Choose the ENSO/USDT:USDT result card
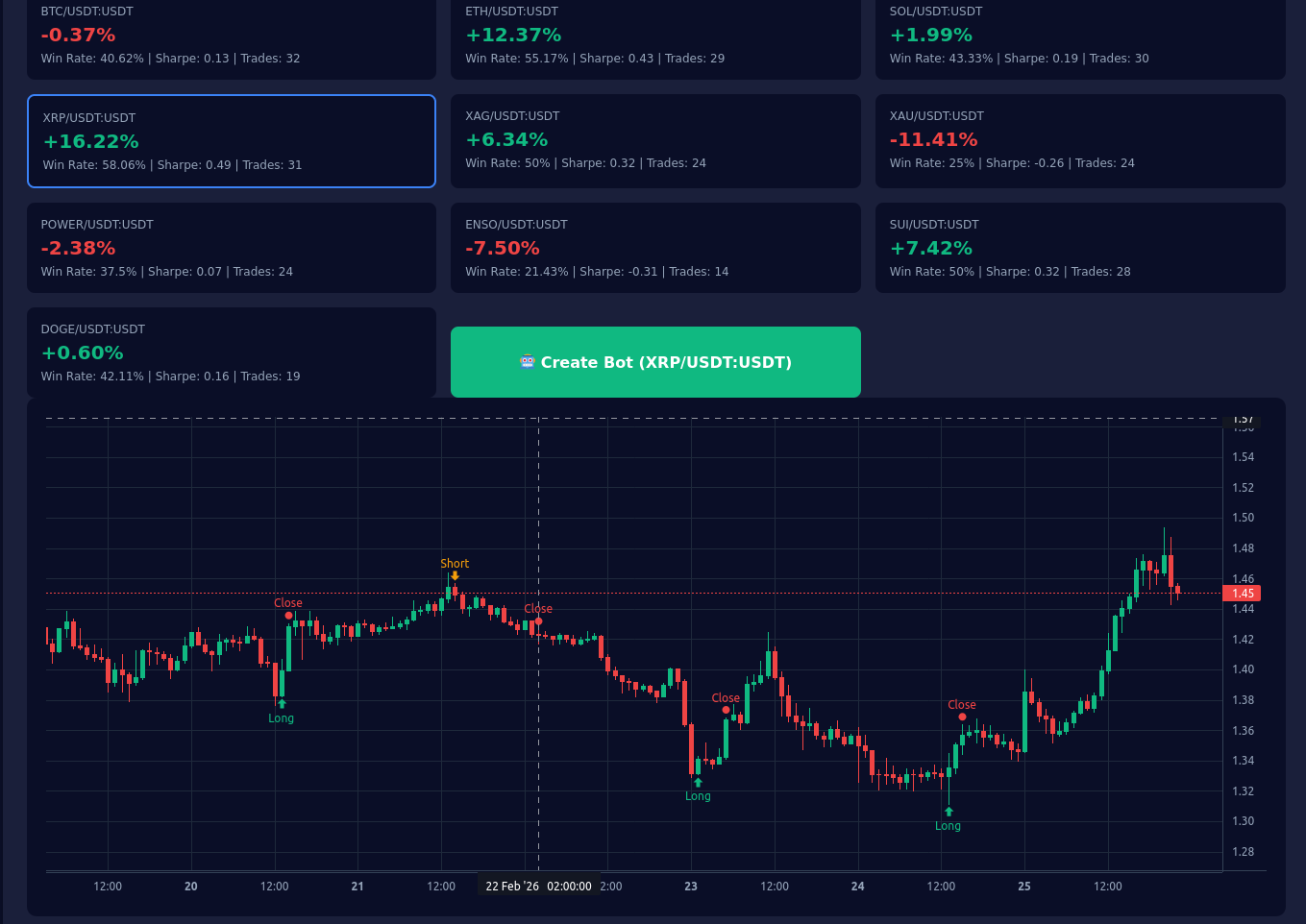1306x924 pixels. click(655, 248)
